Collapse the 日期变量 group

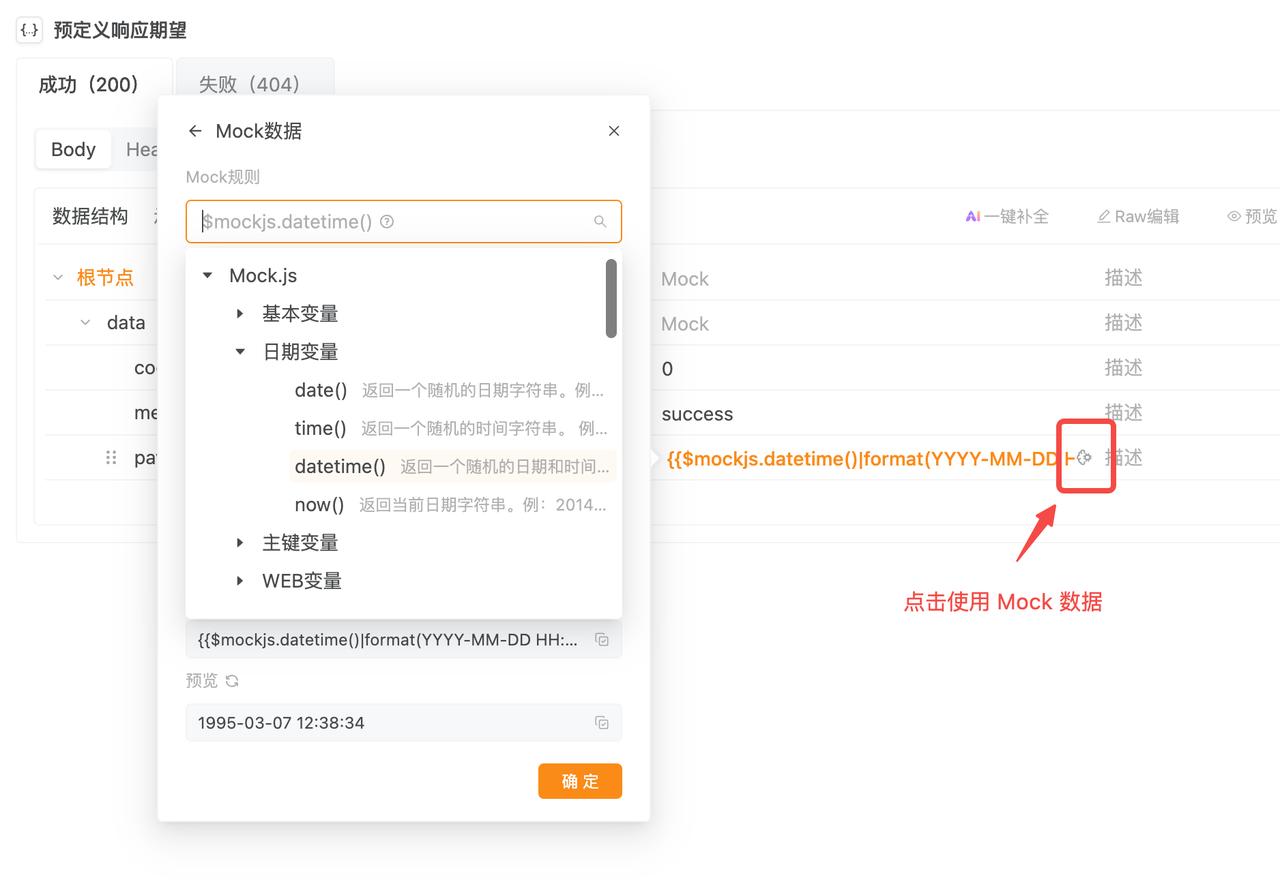(x=240, y=352)
